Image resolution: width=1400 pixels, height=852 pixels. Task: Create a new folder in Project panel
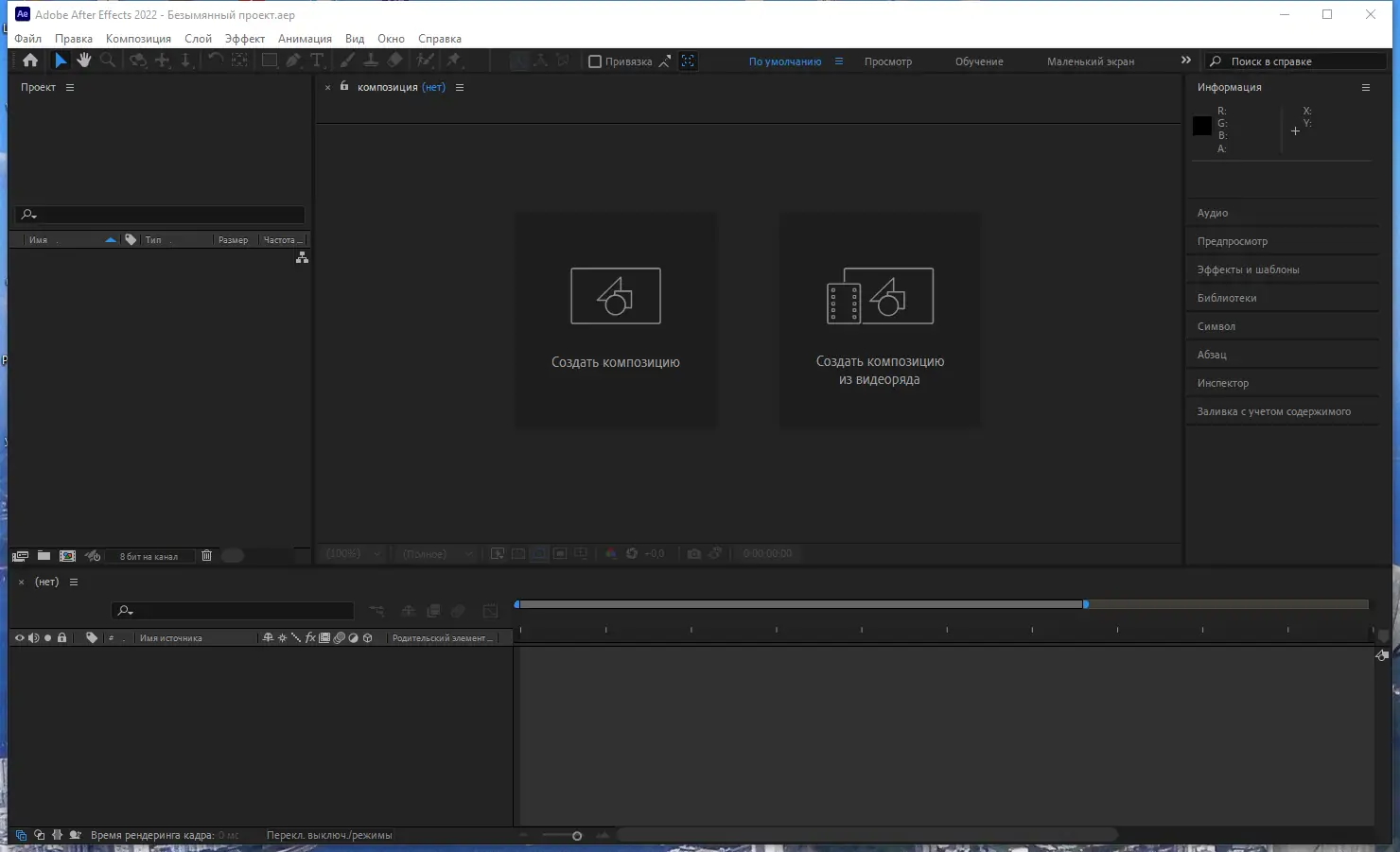click(44, 556)
